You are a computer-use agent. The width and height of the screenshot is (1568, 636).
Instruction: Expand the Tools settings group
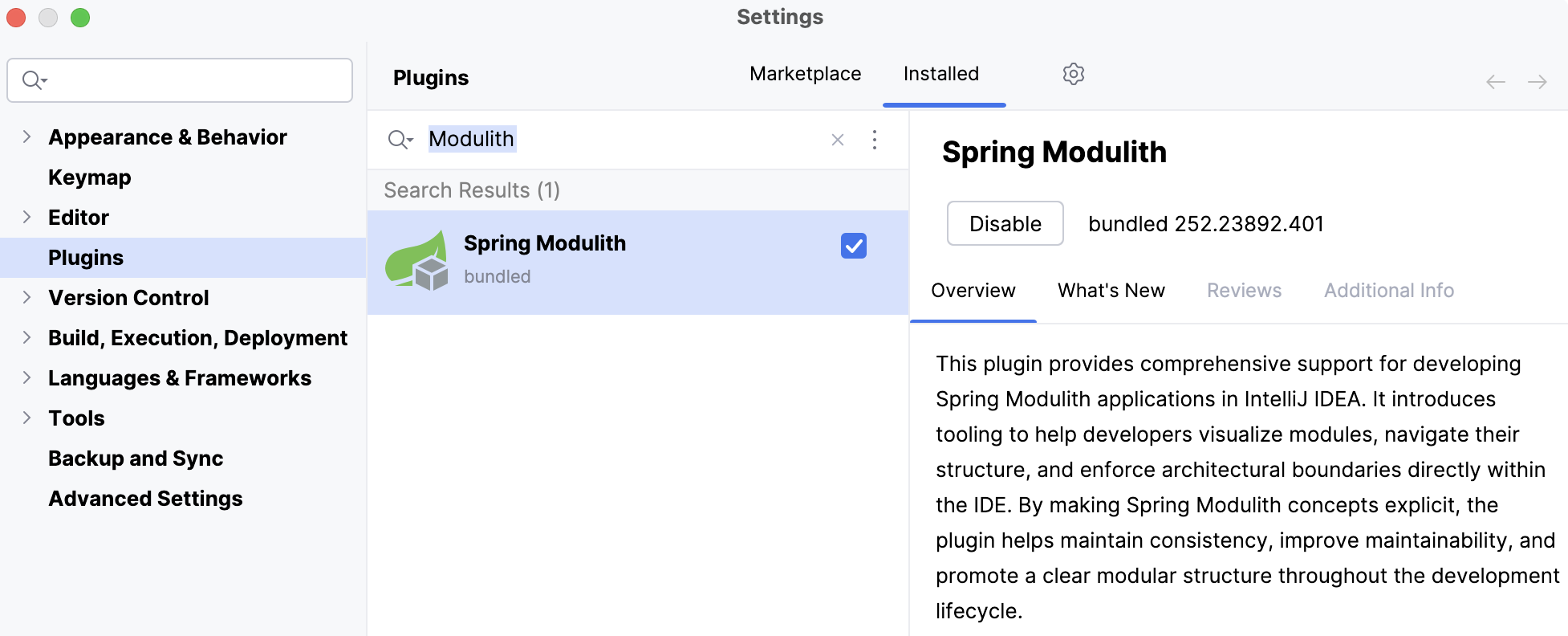pyautogui.click(x=26, y=418)
